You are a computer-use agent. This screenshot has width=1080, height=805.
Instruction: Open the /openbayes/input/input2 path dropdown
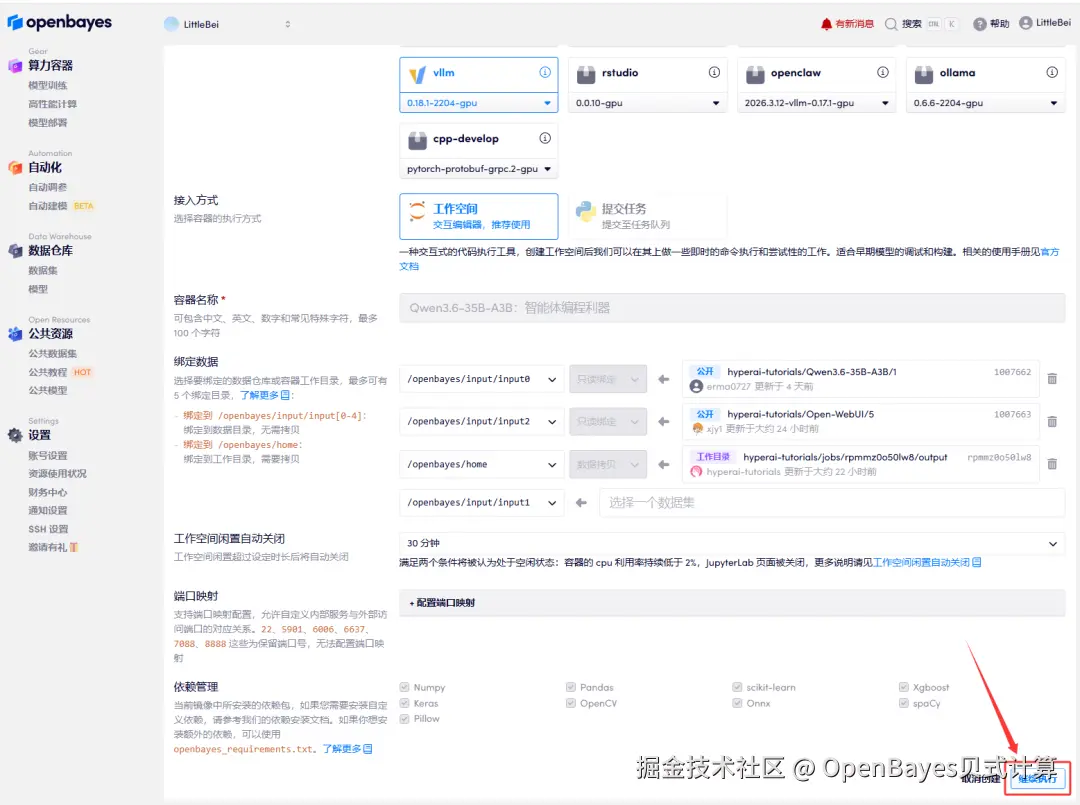pos(481,421)
